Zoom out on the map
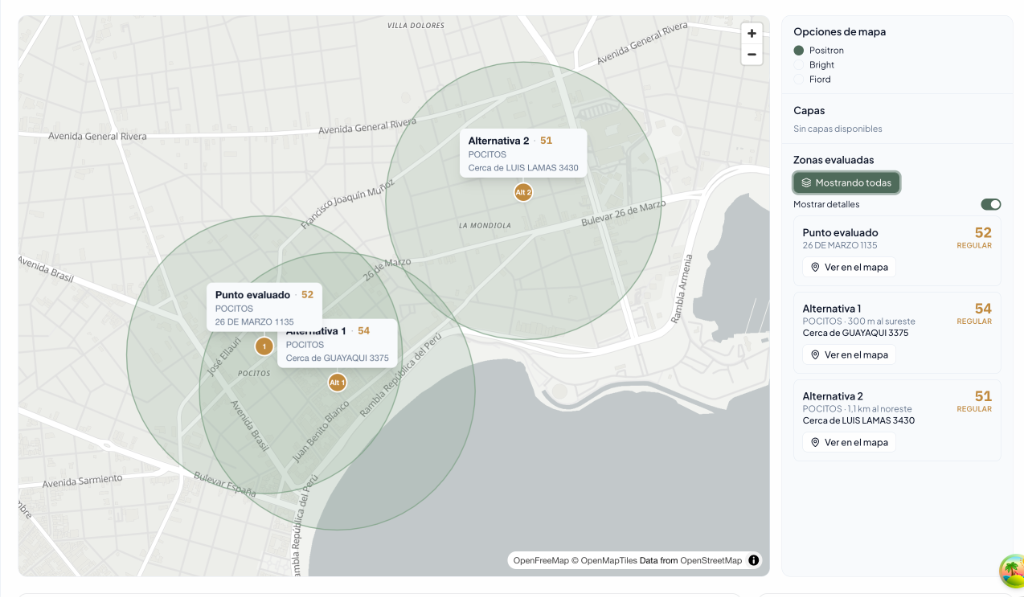This screenshot has width=1024, height=597. (752, 55)
